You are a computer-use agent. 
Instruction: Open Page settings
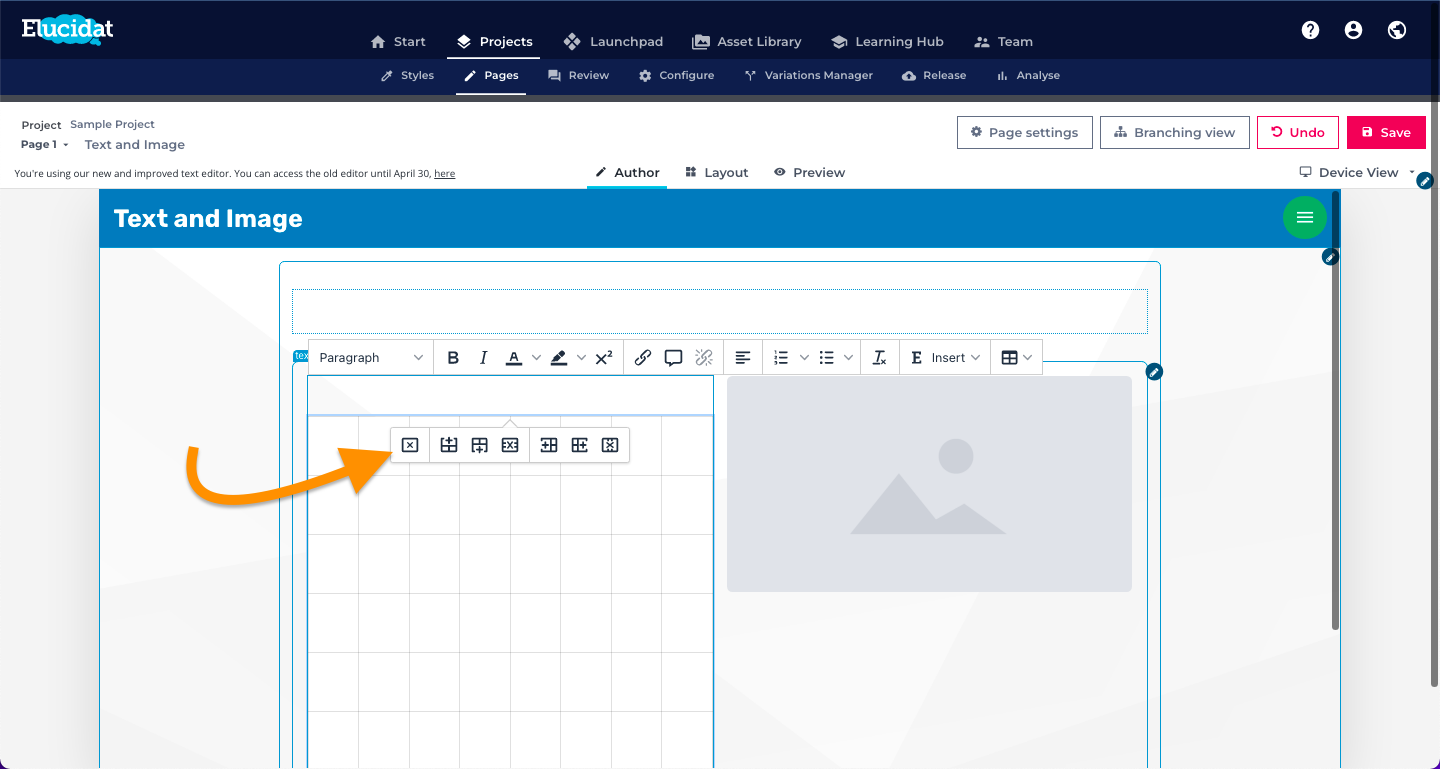(1024, 133)
